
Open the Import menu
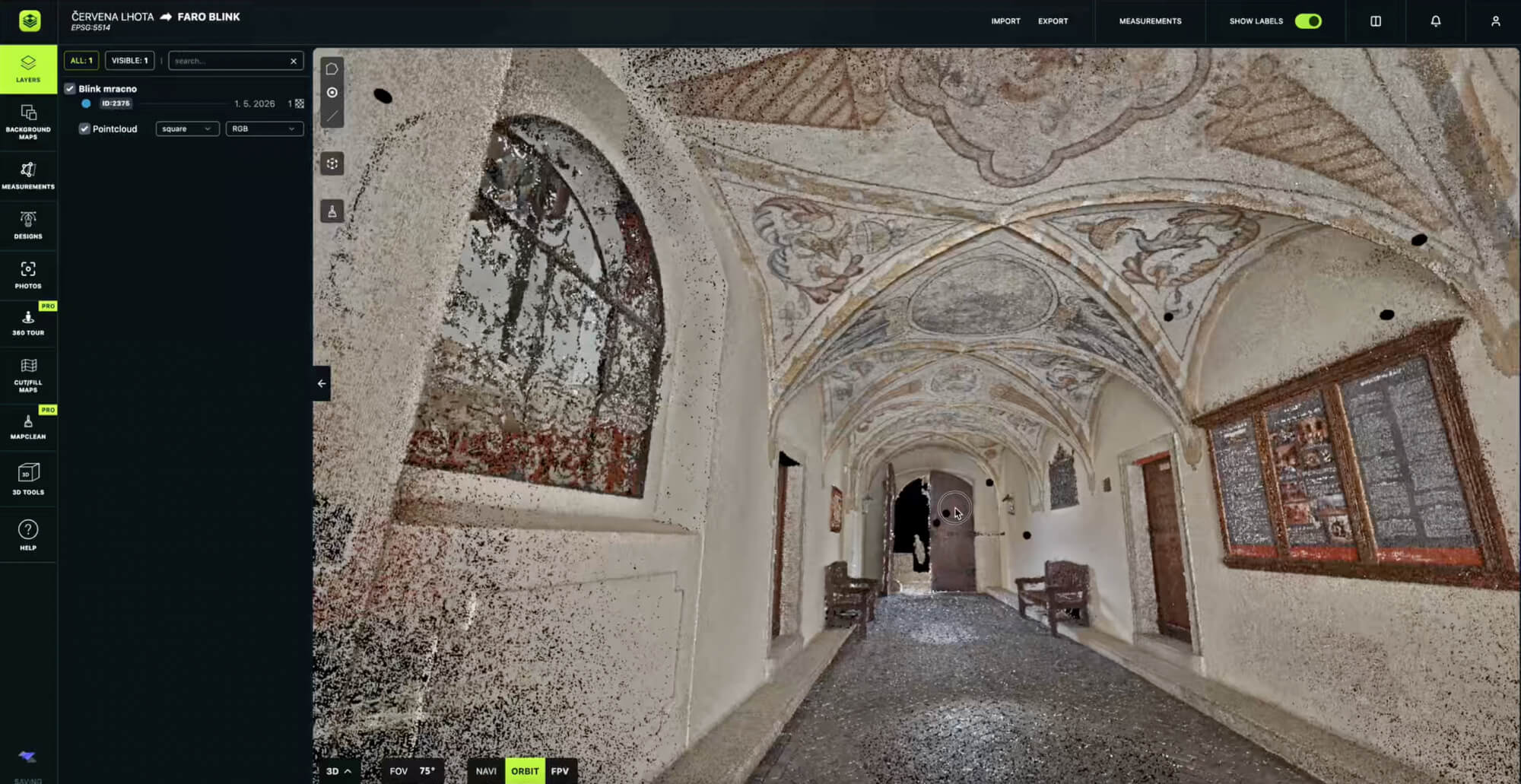click(x=1005, y=21)
